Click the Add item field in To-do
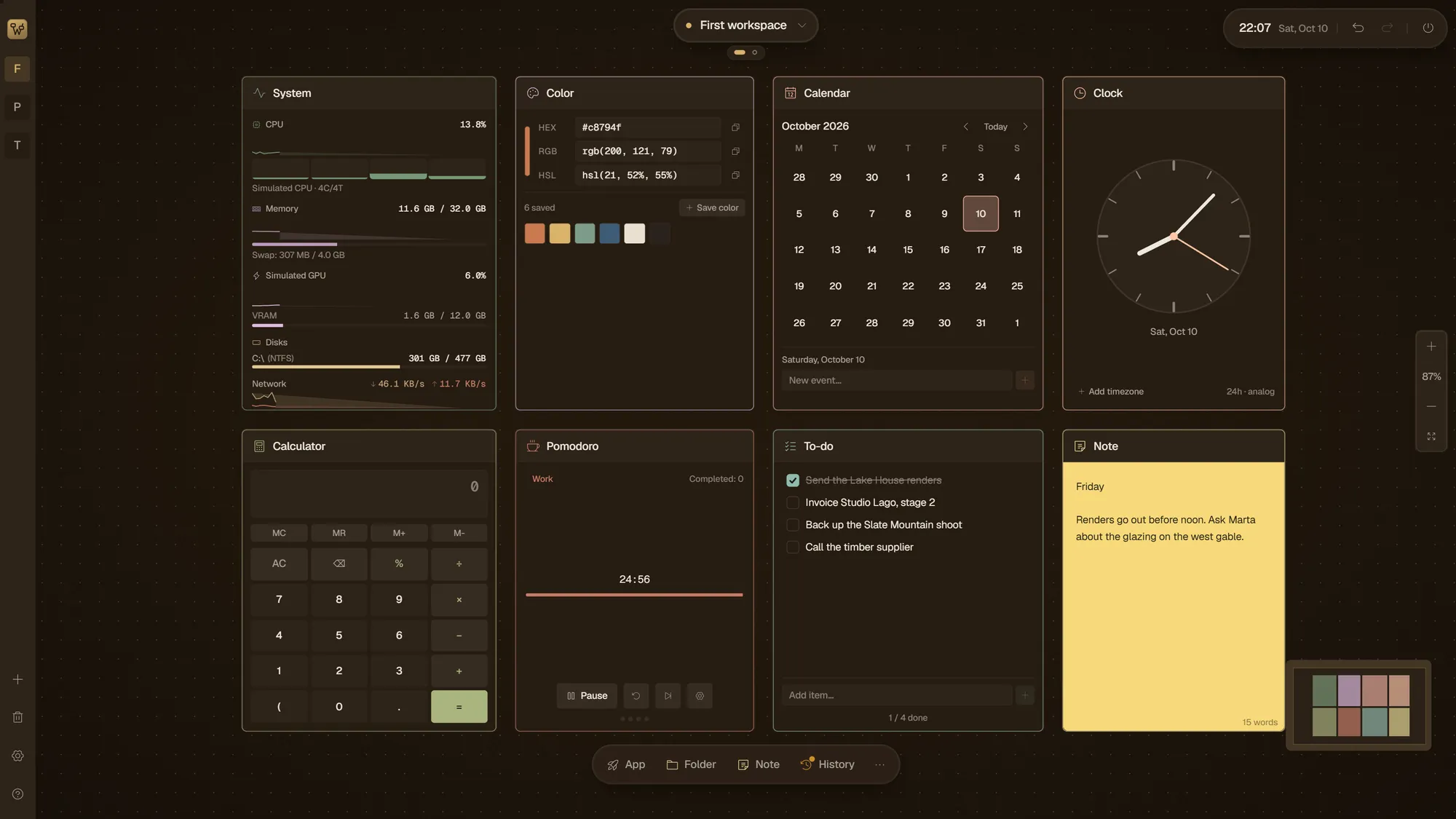The height and width of the screenshot is (819, 1456). click(x=896, y=695)
